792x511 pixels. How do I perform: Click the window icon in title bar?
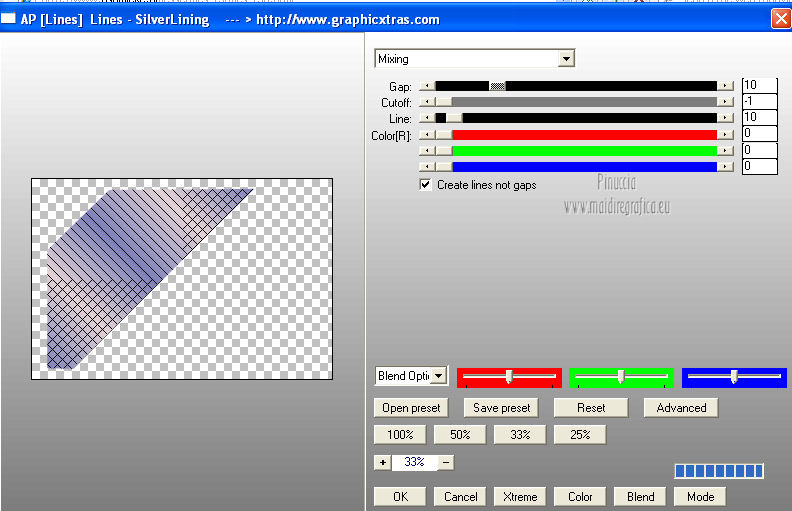pyautogui.click(x=8, y=19)
